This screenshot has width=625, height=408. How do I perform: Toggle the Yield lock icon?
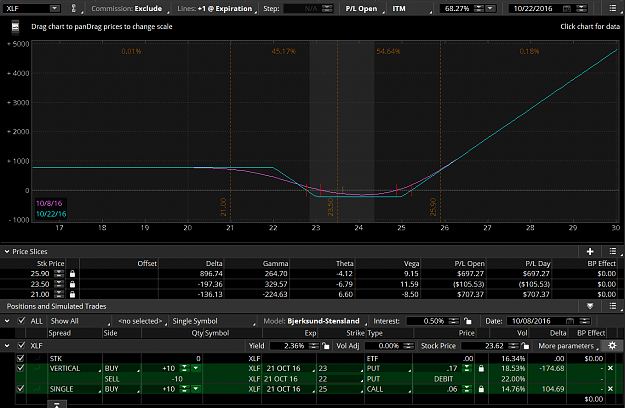[x=326, y=346]
